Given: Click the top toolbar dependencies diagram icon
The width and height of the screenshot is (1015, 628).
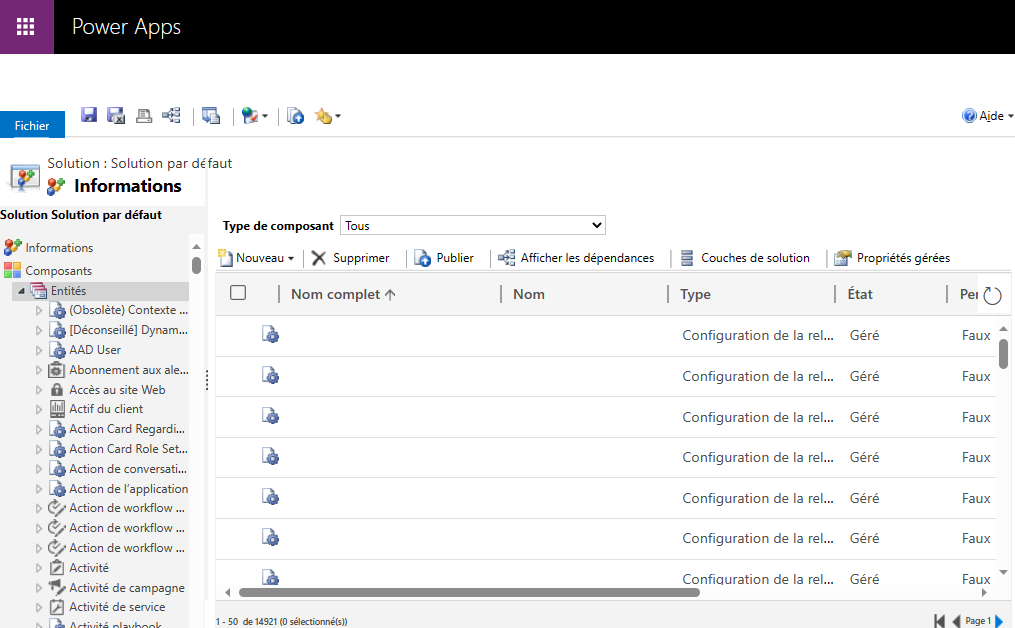Looking at the screenshot, I should (172, 115).
